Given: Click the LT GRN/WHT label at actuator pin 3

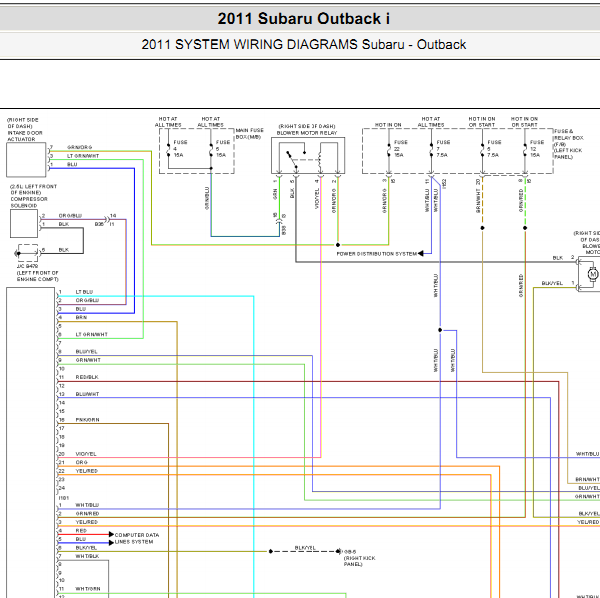Looking at the screenshot, I should [x=83, y=156].
